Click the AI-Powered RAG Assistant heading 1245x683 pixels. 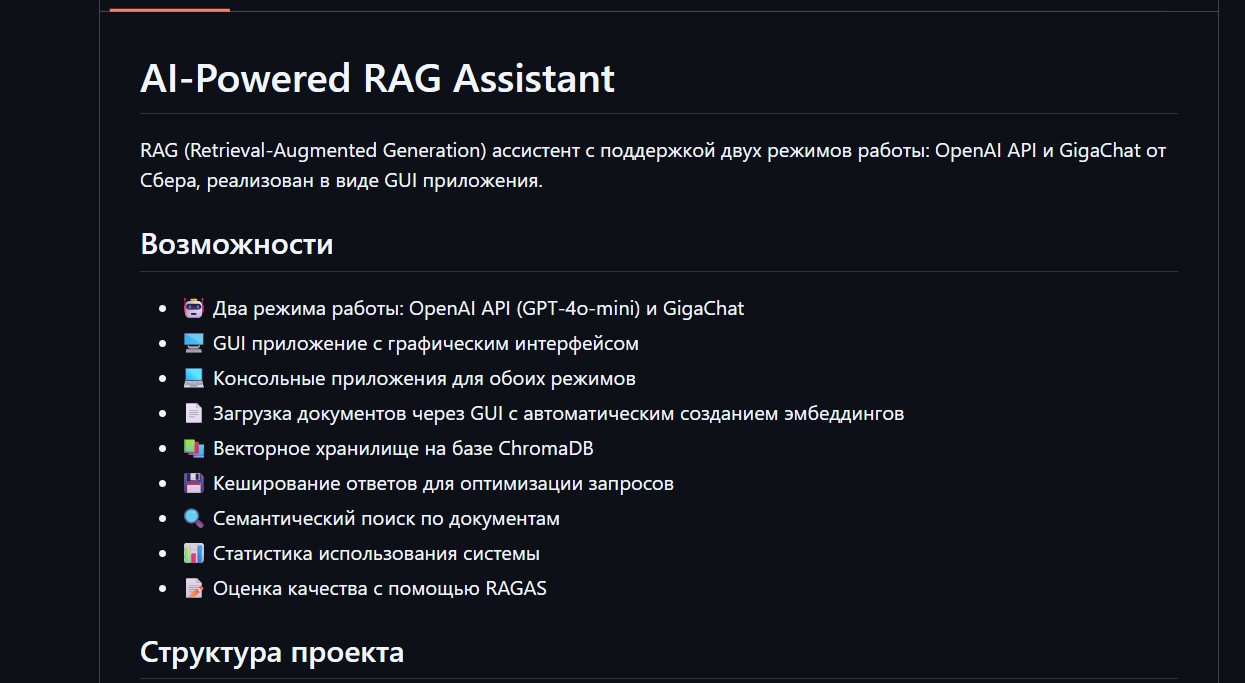tap(377, 78)
